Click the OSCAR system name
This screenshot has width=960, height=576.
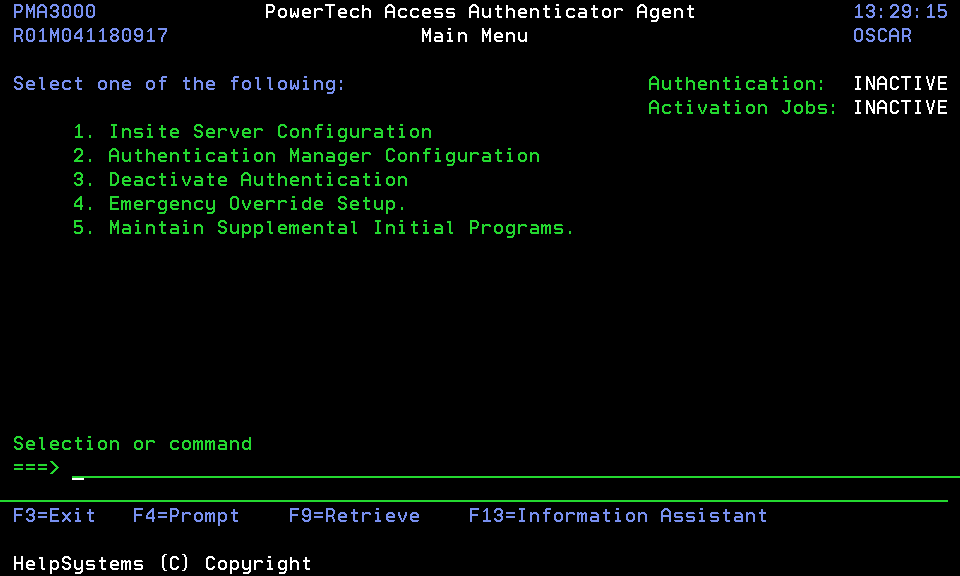point(882,36)
